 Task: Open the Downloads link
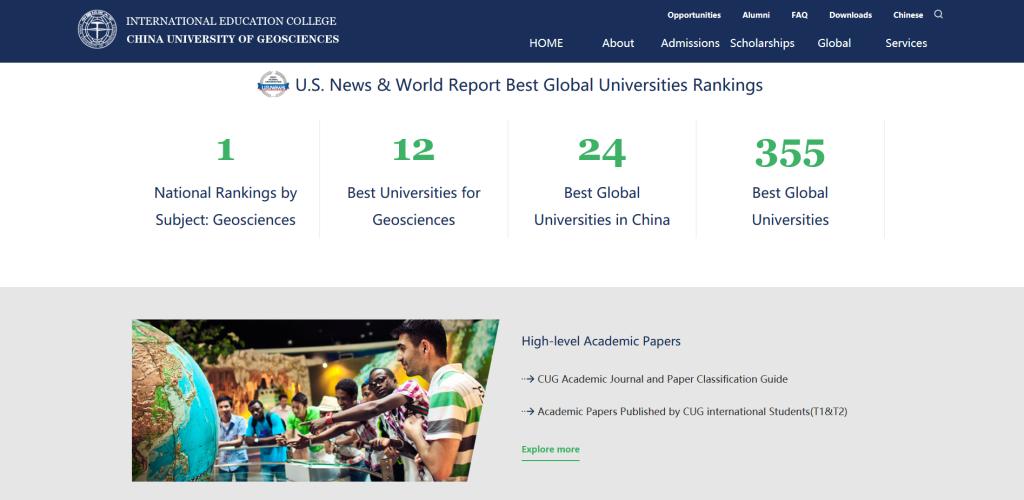[850, 15]
